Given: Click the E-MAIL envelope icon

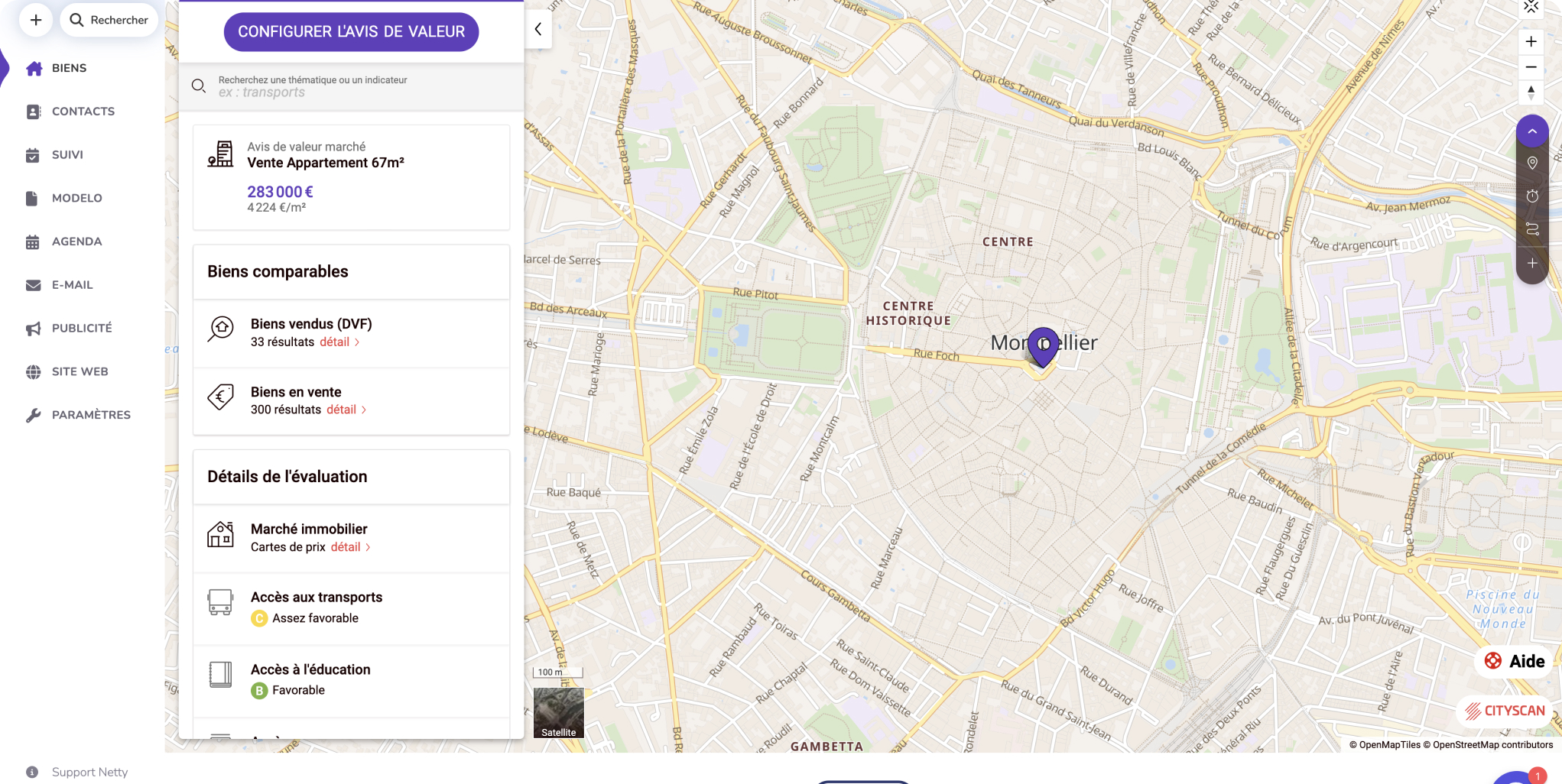Looking at the screenshot, I should (x=33, y=285).
